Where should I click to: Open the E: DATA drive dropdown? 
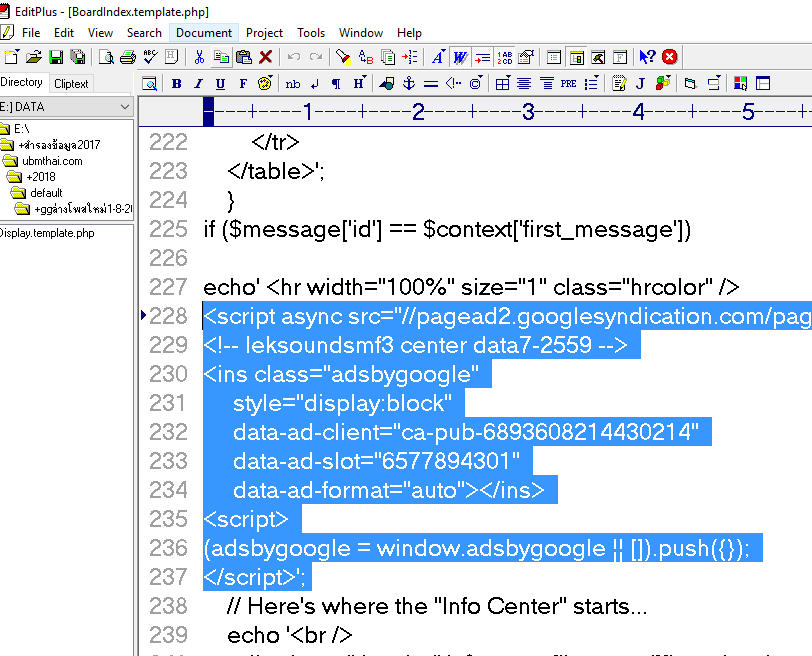(124, 106)
